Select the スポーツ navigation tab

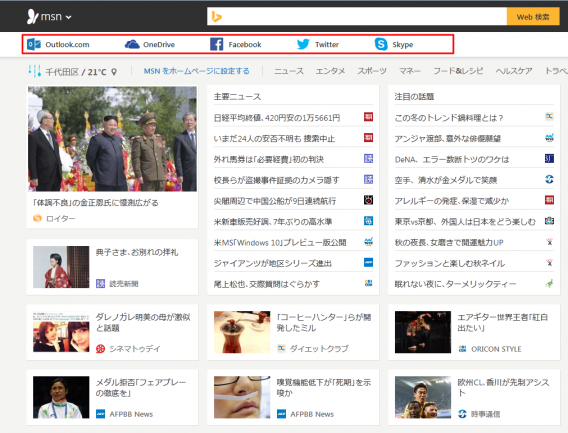tap(372, 71)
